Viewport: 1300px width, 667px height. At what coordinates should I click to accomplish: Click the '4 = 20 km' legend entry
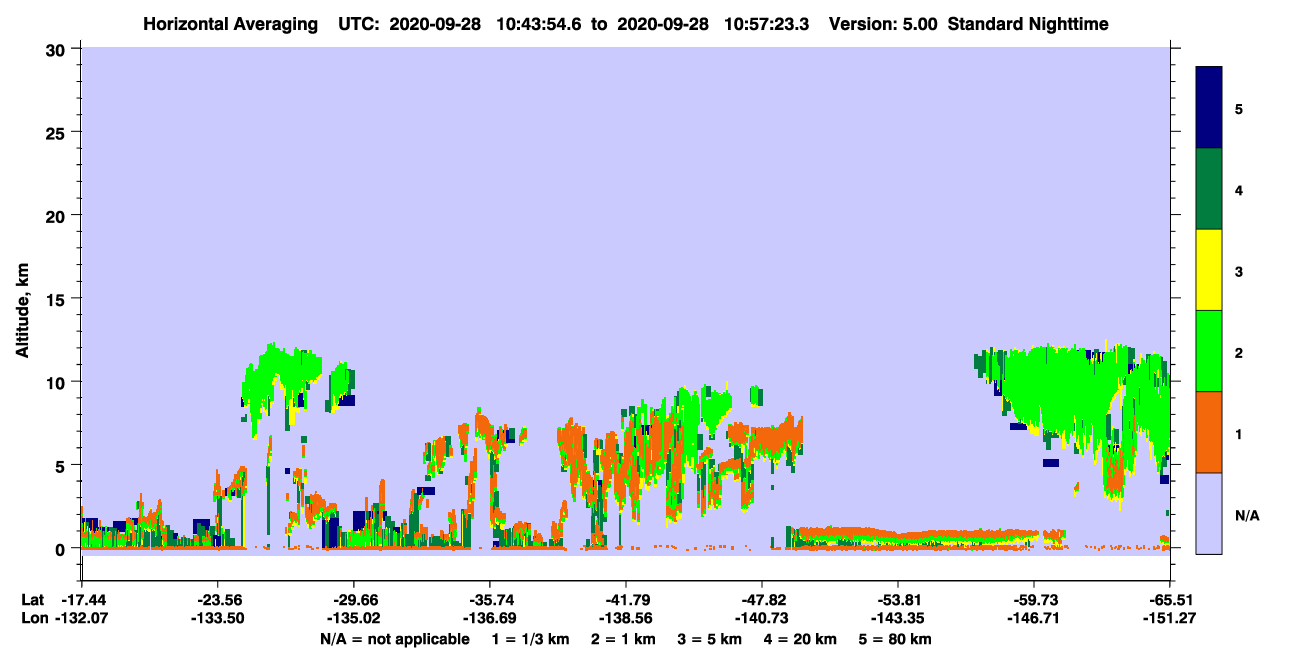point(801,639)
